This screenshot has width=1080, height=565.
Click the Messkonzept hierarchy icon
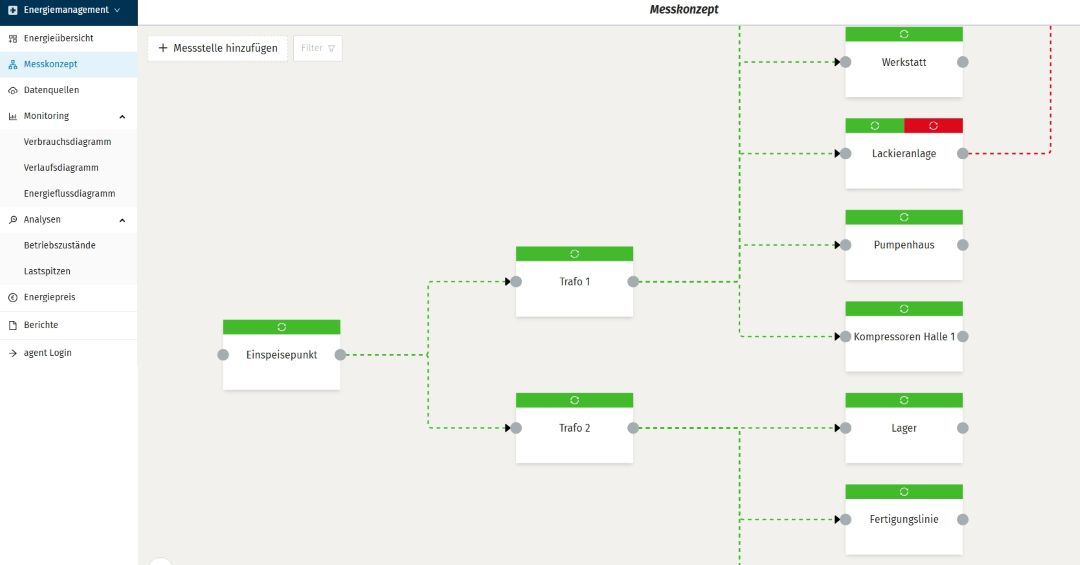click(12, 65)
